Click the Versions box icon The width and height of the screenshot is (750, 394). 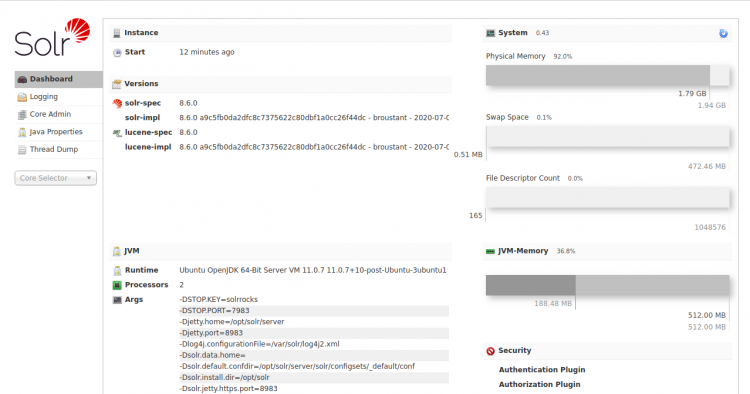click(x=117, y=84)
